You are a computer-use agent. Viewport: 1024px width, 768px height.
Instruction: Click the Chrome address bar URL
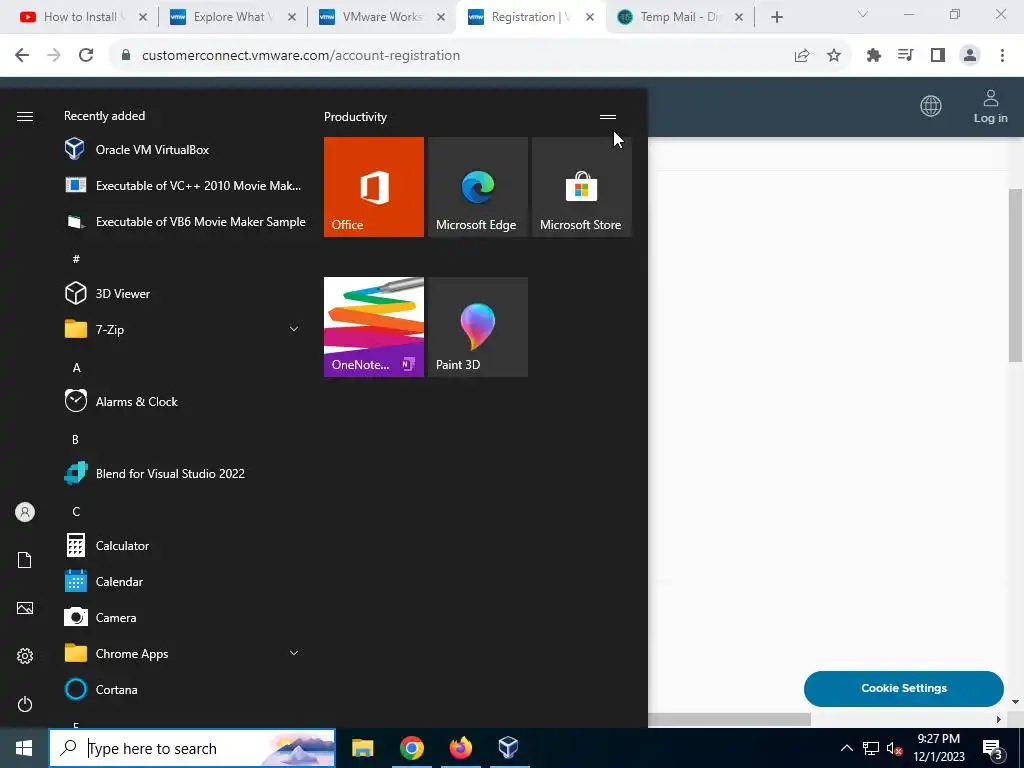coord(301,56)
